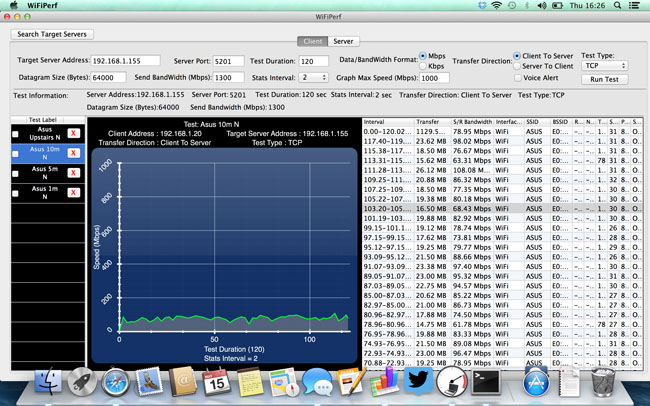This screenshot has width=650, height=406.
Task: Select Mbps bandwidth format radio
Action: 423,56
